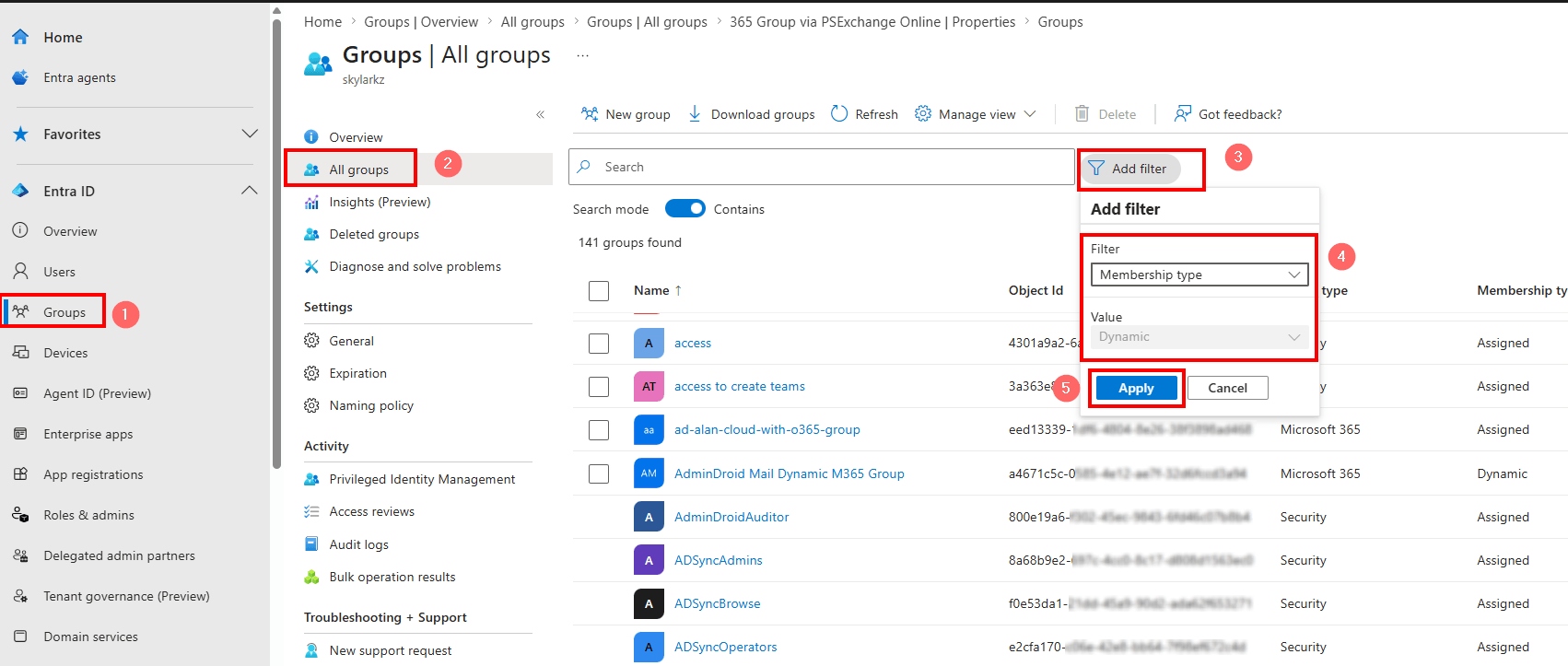The height and width of the screenshot is (666, 1568).
Task: Click into the groups Search field
Action: pos(822,167)
